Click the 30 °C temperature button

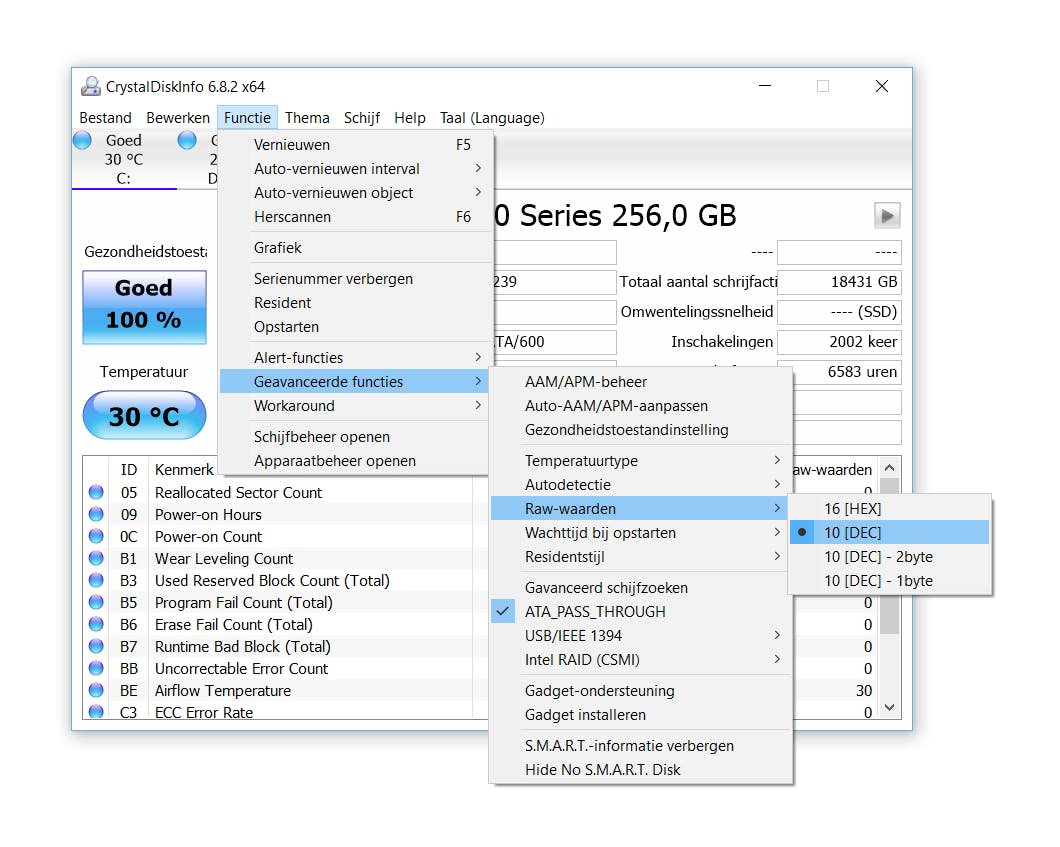click(x=144, y=416)
